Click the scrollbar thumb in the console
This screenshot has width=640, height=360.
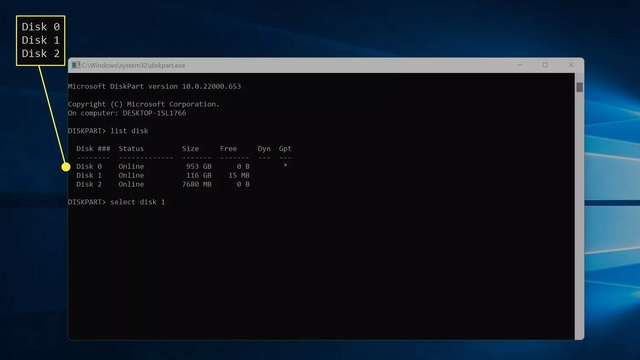(x=579, y=87)
